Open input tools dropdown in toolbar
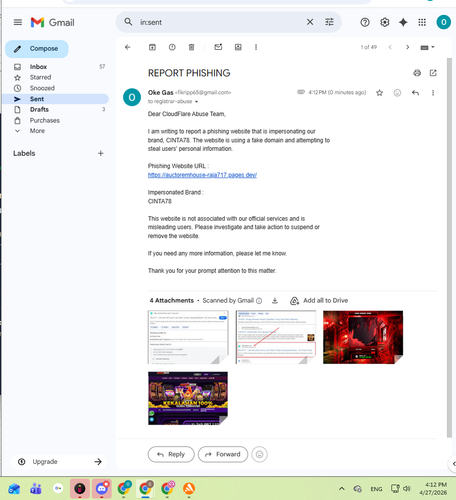This screenshot has width=456, height=500. point(427,47)
